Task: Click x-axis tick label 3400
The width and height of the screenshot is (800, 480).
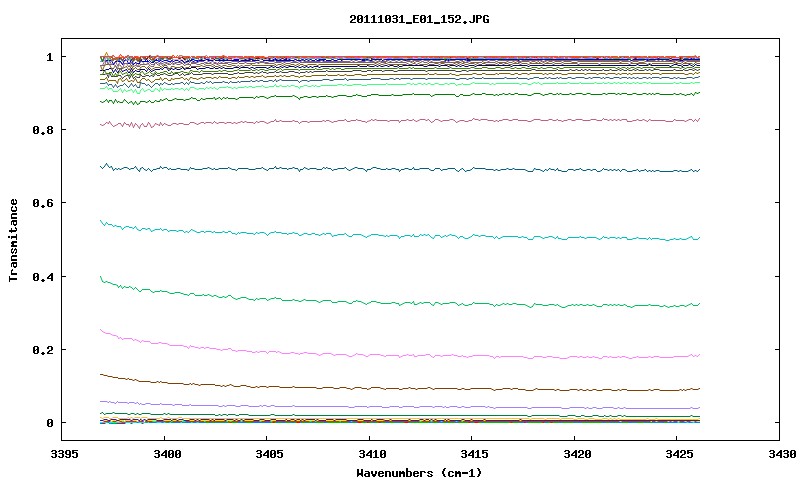Action: click(x=167, y=454)
